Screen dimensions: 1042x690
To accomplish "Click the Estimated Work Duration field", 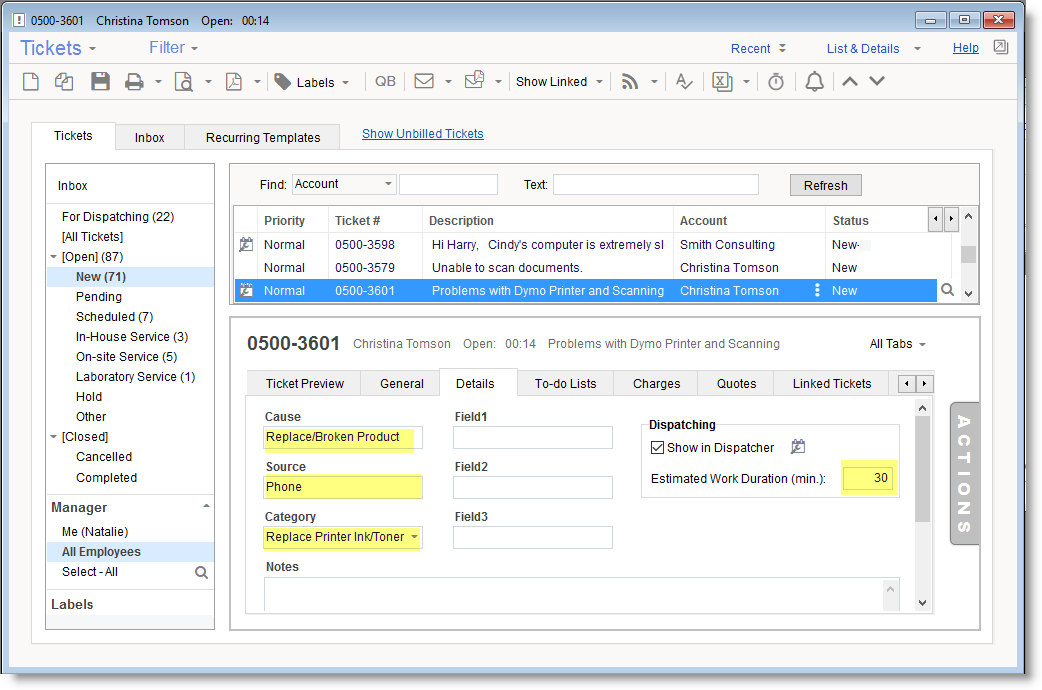I will (867, 478).
